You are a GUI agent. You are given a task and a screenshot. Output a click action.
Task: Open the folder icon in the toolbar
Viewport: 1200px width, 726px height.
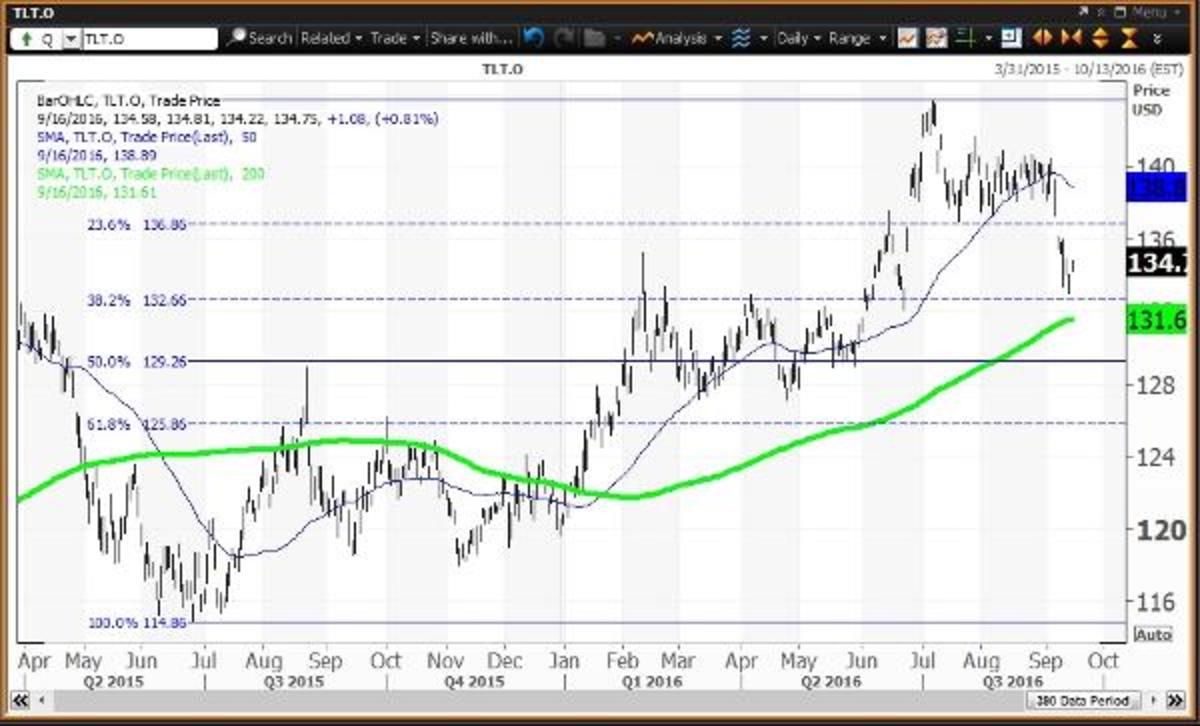click(594, 38)
